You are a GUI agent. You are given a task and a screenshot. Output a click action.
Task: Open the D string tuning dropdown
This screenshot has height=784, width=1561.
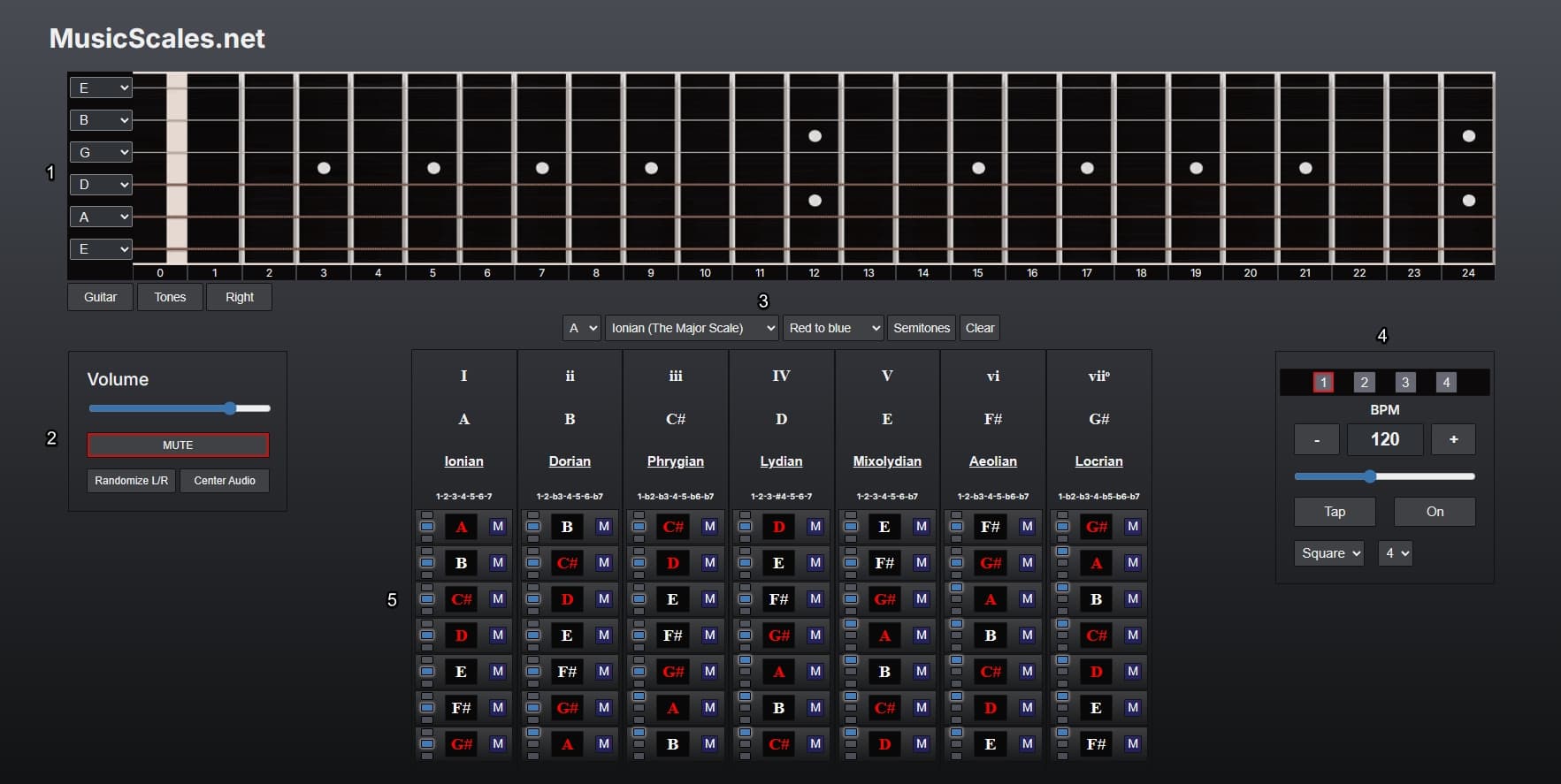click(x=101, y=185)
